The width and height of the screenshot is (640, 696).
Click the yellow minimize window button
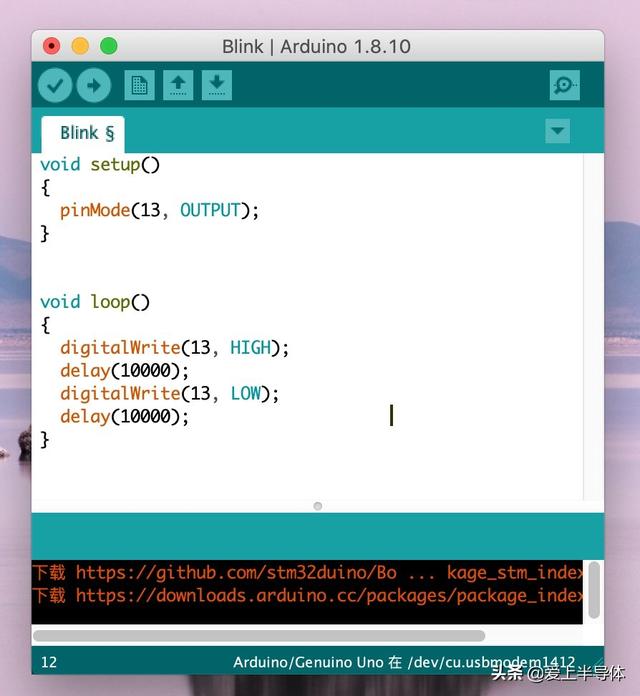(80, 46)
